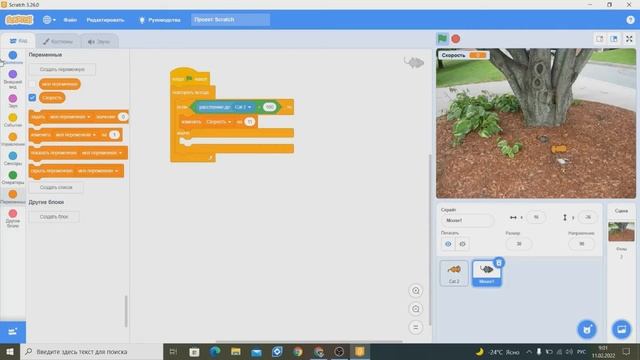Untick the Скорость variable checkbox
The image size is (640, 360).
coord(32,98)
